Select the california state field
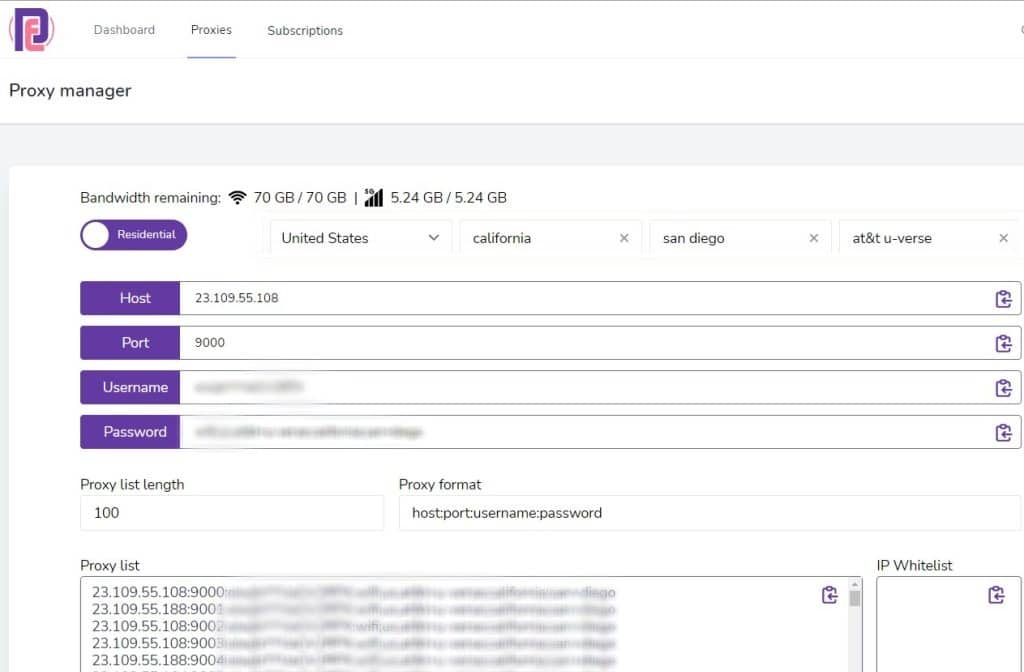This screenshot has width=1024, height=672. pos(551,238)
